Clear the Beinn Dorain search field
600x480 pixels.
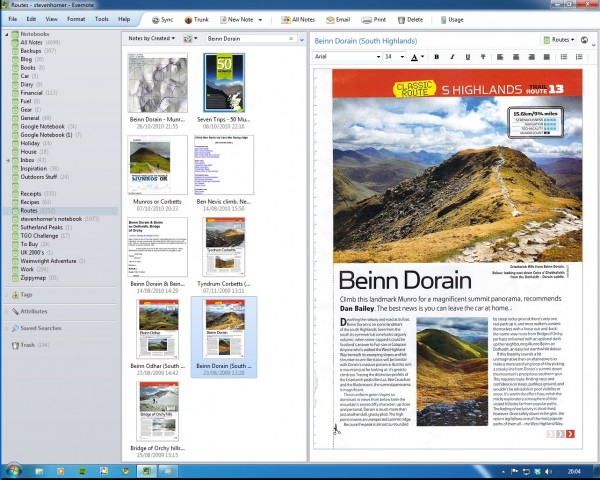click(x=291, y=39)
